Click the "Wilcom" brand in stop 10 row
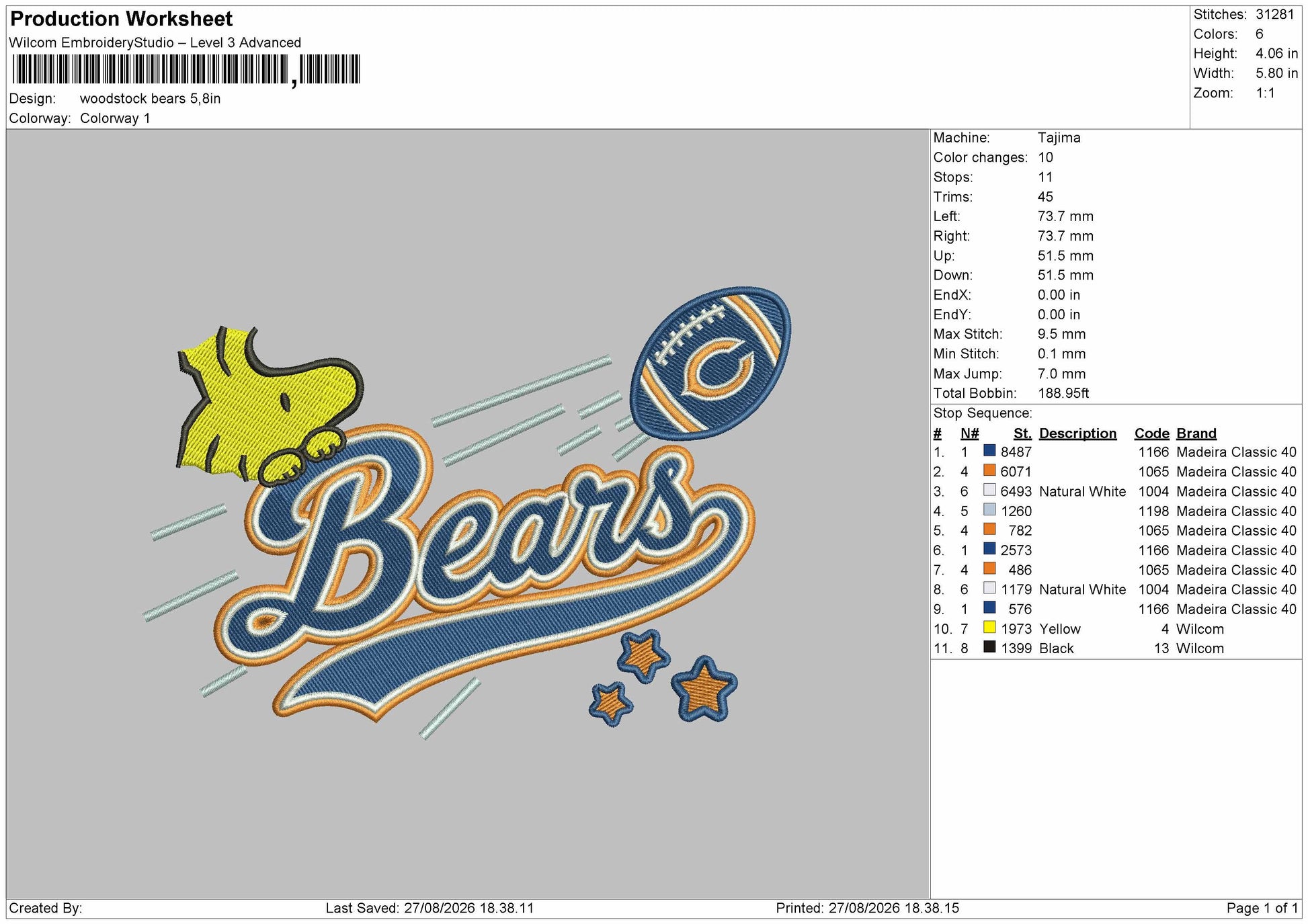Viewport: 1308px width, 924px height. [x=1200, y=629]
